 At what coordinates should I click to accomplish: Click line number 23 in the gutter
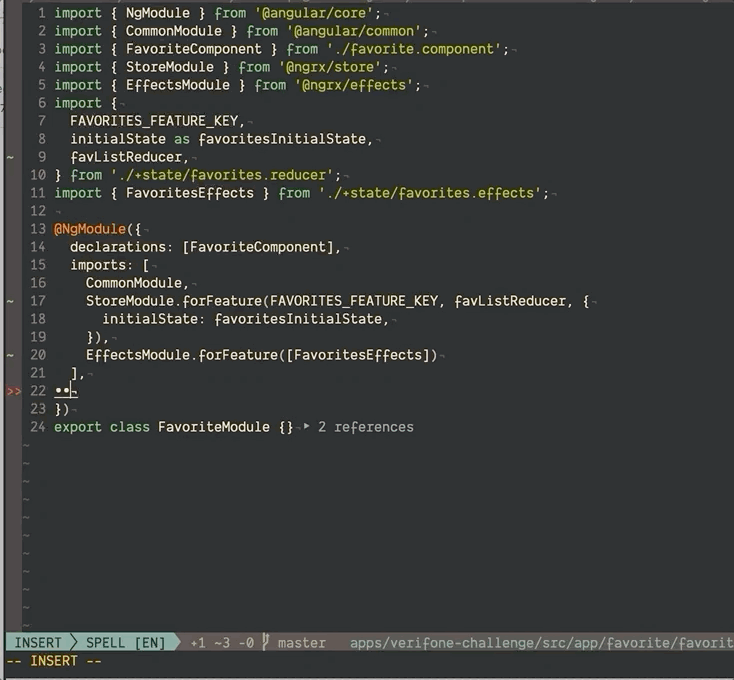coord(38,409)
